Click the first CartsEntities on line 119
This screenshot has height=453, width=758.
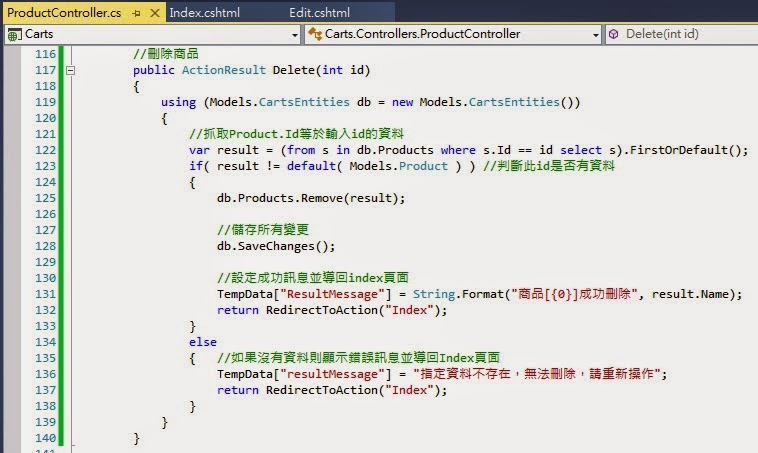click(304, 102)
